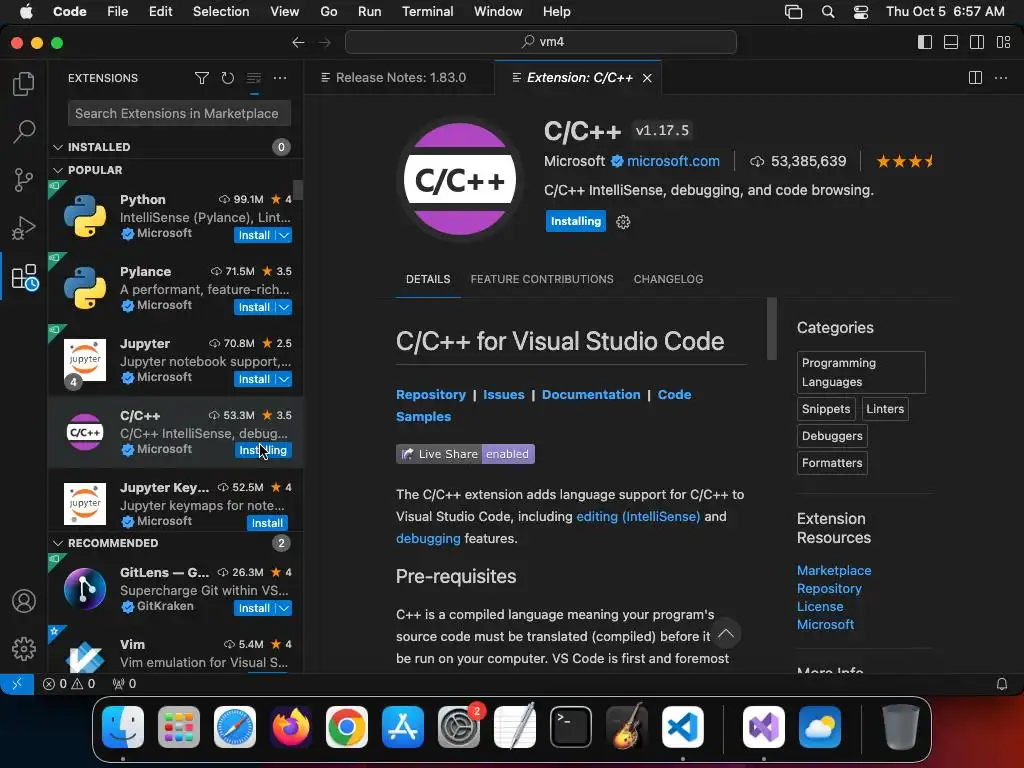Viewport: 1024px width, 768px height.
Task: Toggle the bottom panel layout button
Action: coord(951,42)
